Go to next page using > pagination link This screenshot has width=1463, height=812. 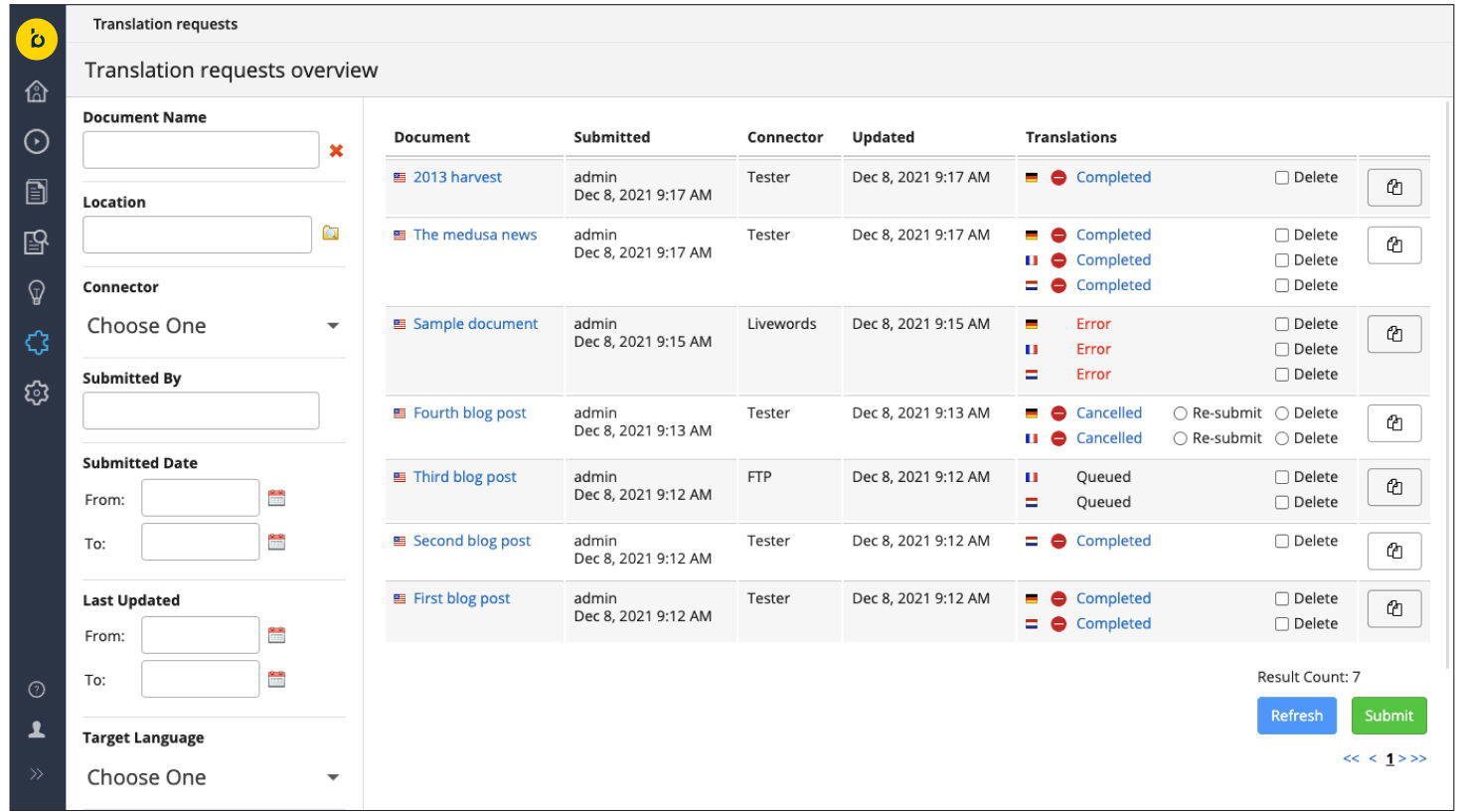(1402, 759)
